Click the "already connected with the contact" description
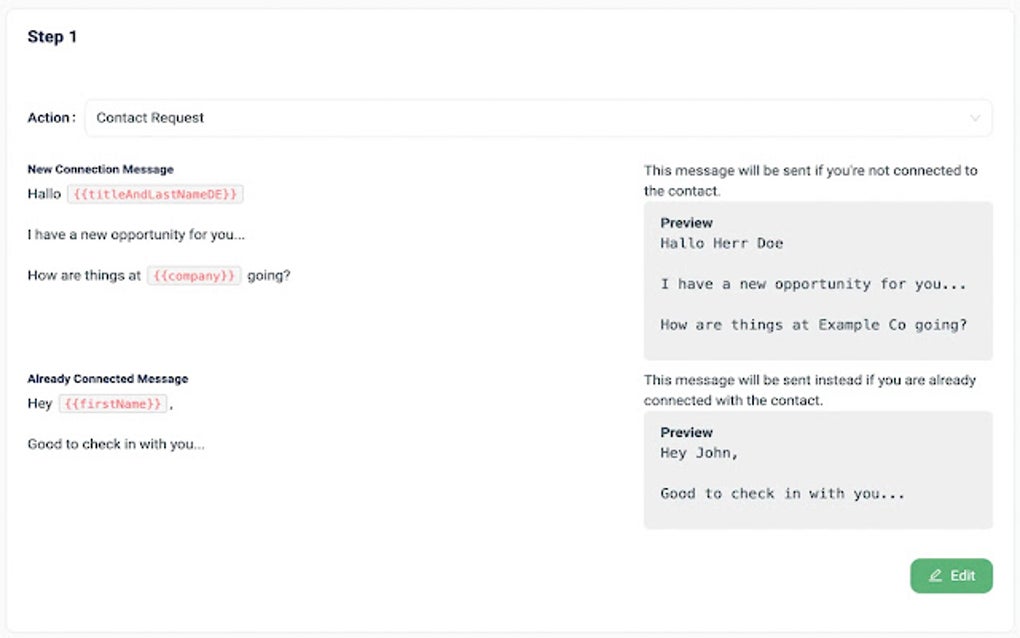 click(809, 390)
